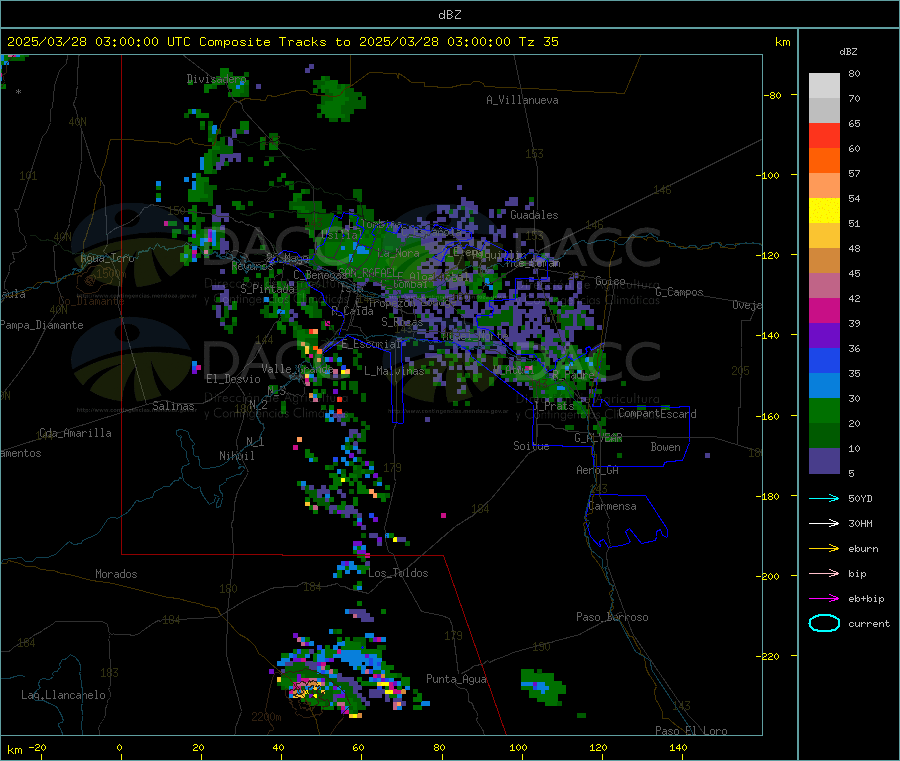Pick the light orange swatch between 57 and 54
900x761 pixels.
824,186
